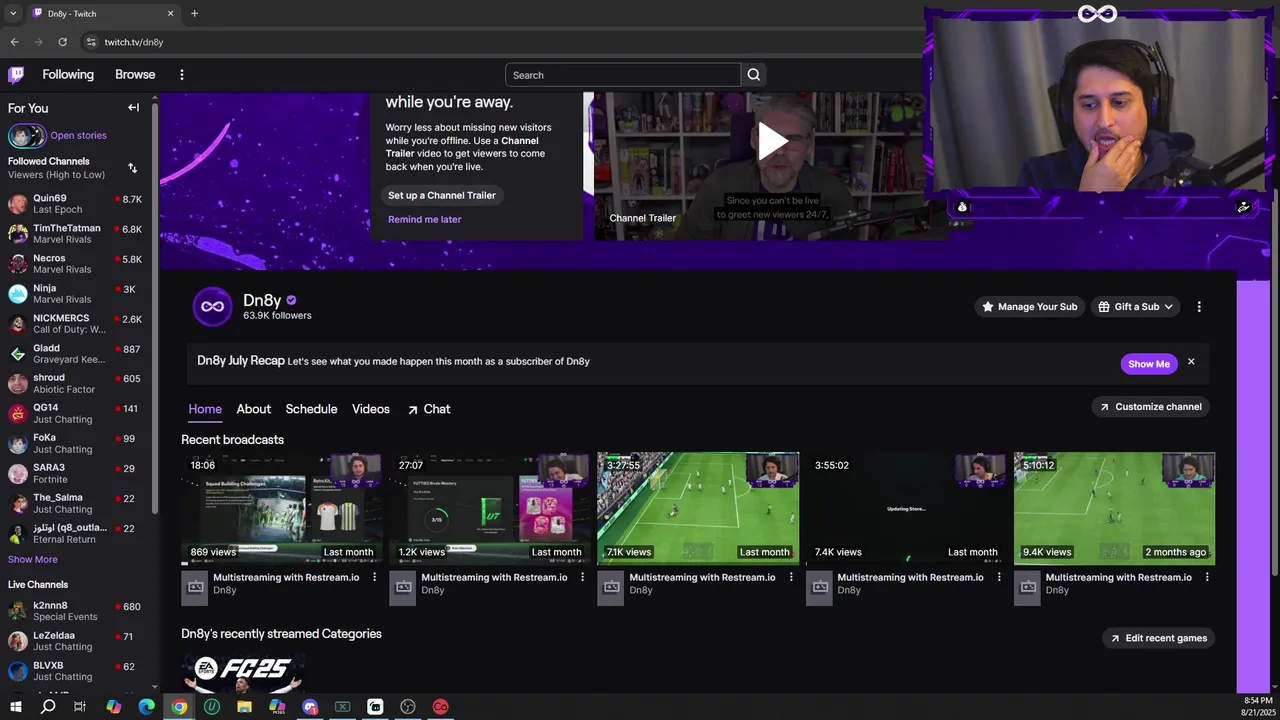
Task: Click the search magnifier button
Action: [754, 75]
